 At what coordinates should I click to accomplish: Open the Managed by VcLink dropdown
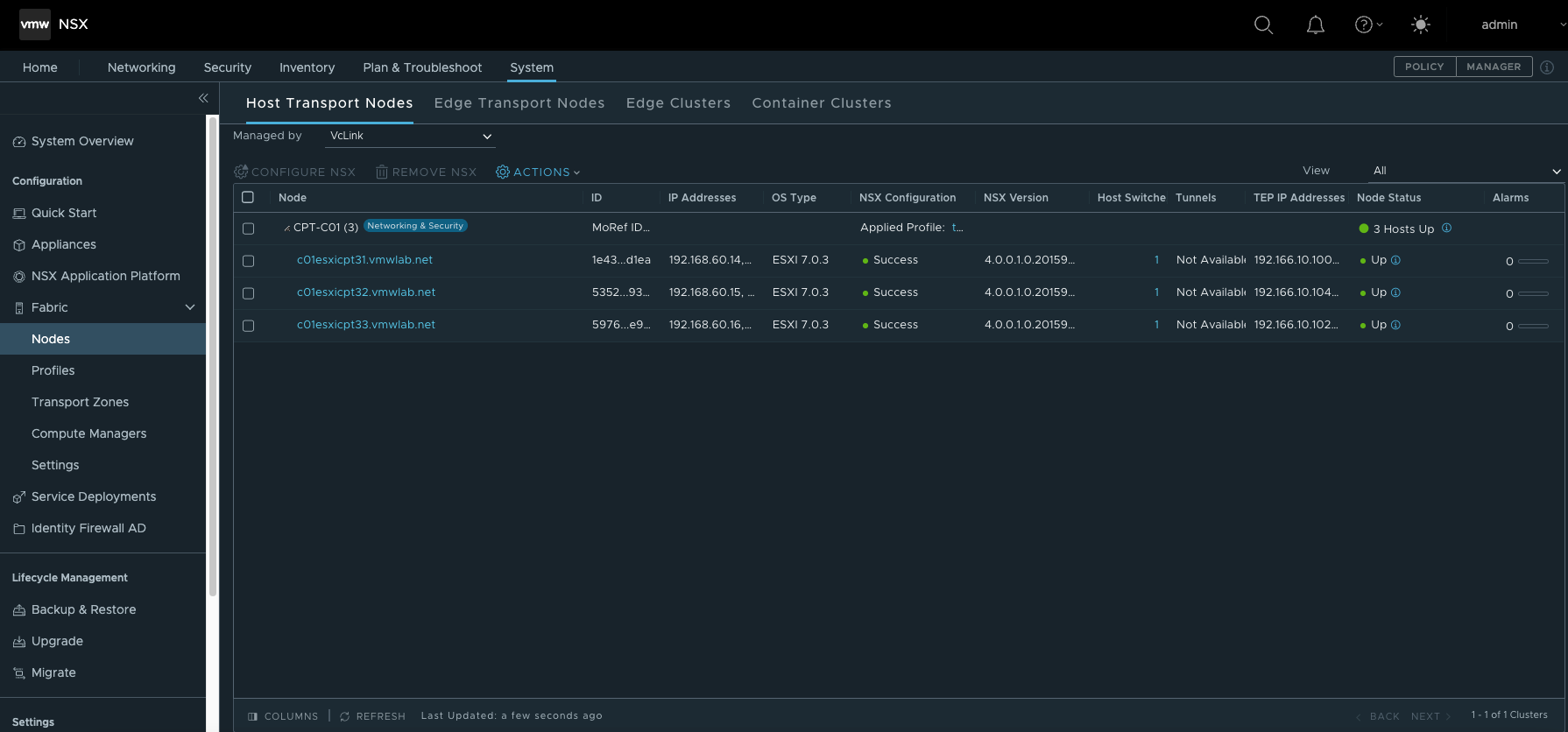[410, 136]
